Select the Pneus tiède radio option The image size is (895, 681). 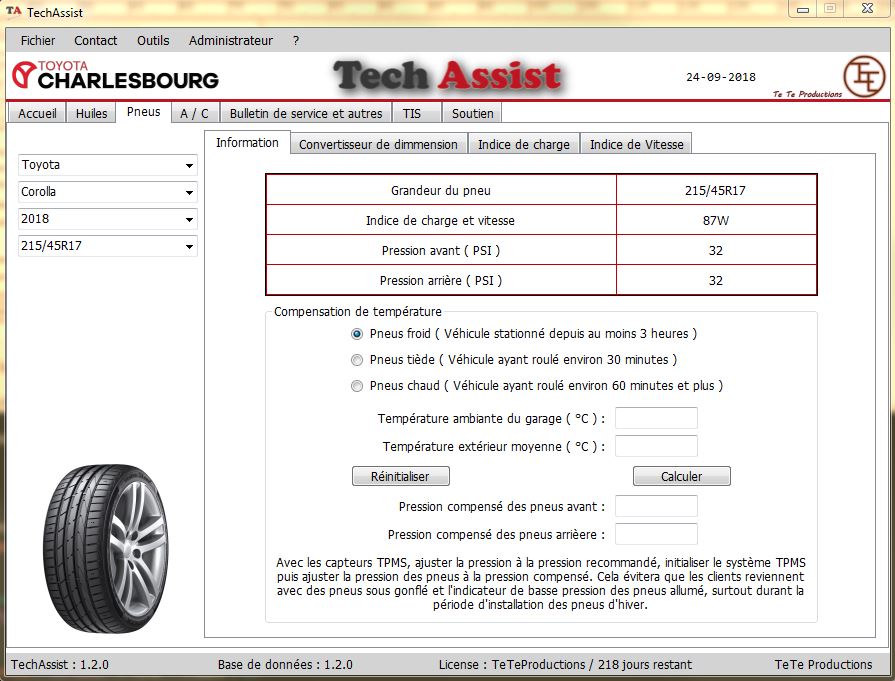(x=357, y=360)
